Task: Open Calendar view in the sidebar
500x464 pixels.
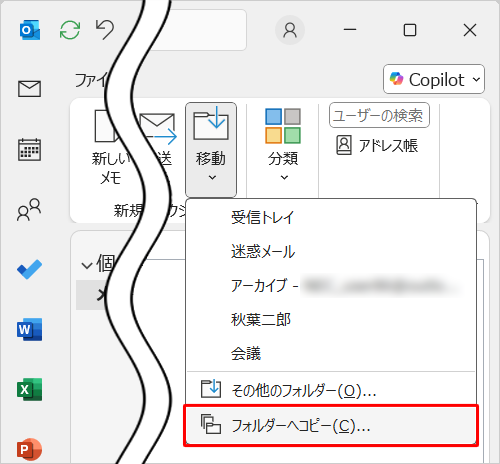Action: (x=29, y=149)
